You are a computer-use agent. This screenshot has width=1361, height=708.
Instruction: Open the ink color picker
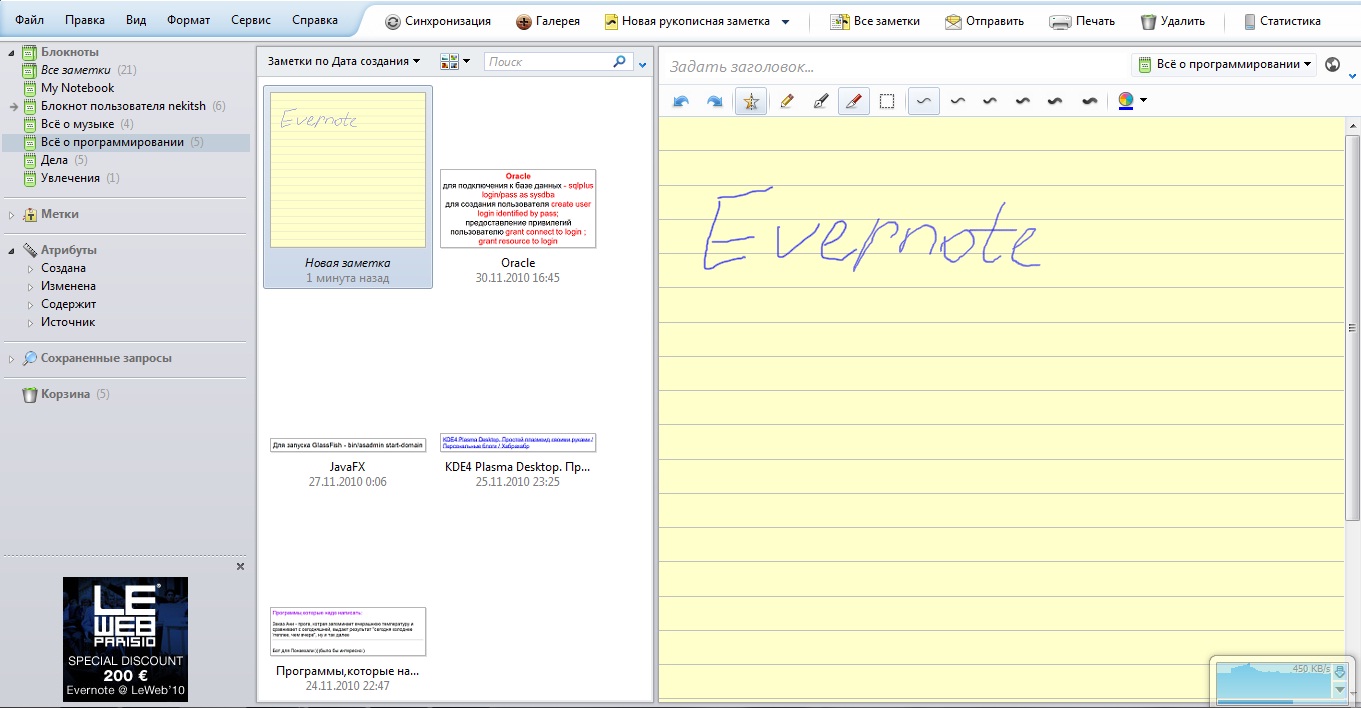tap(1126, 100)
